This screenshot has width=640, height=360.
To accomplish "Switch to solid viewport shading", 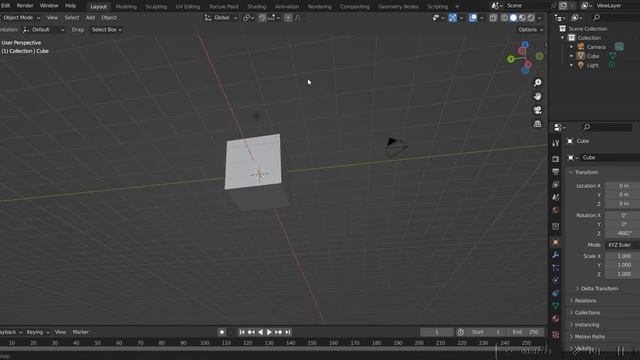I will click(x=513, y=18).
